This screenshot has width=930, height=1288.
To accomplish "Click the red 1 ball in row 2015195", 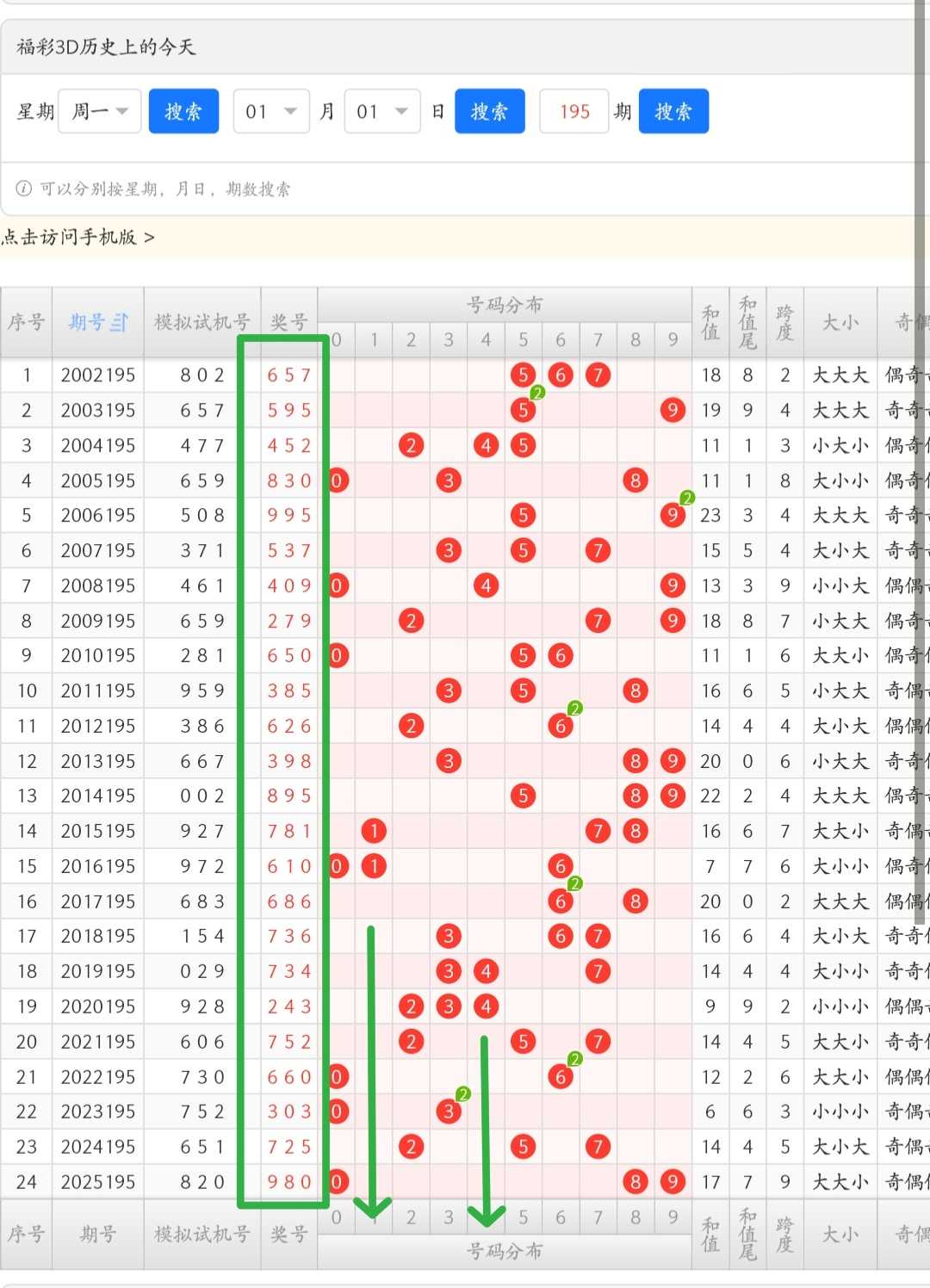I will click(374, 831).
